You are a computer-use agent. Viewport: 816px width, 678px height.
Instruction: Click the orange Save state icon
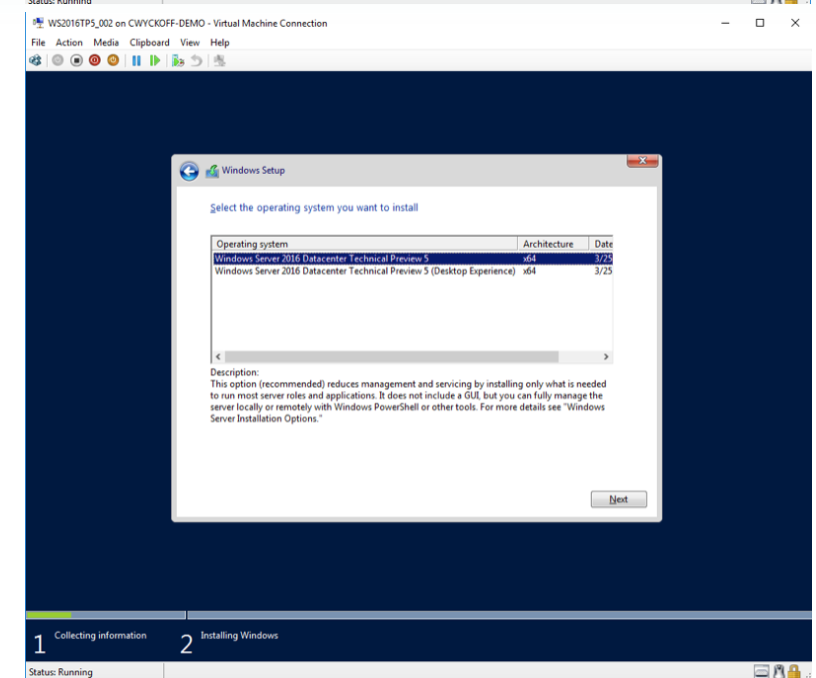point(113,60)
